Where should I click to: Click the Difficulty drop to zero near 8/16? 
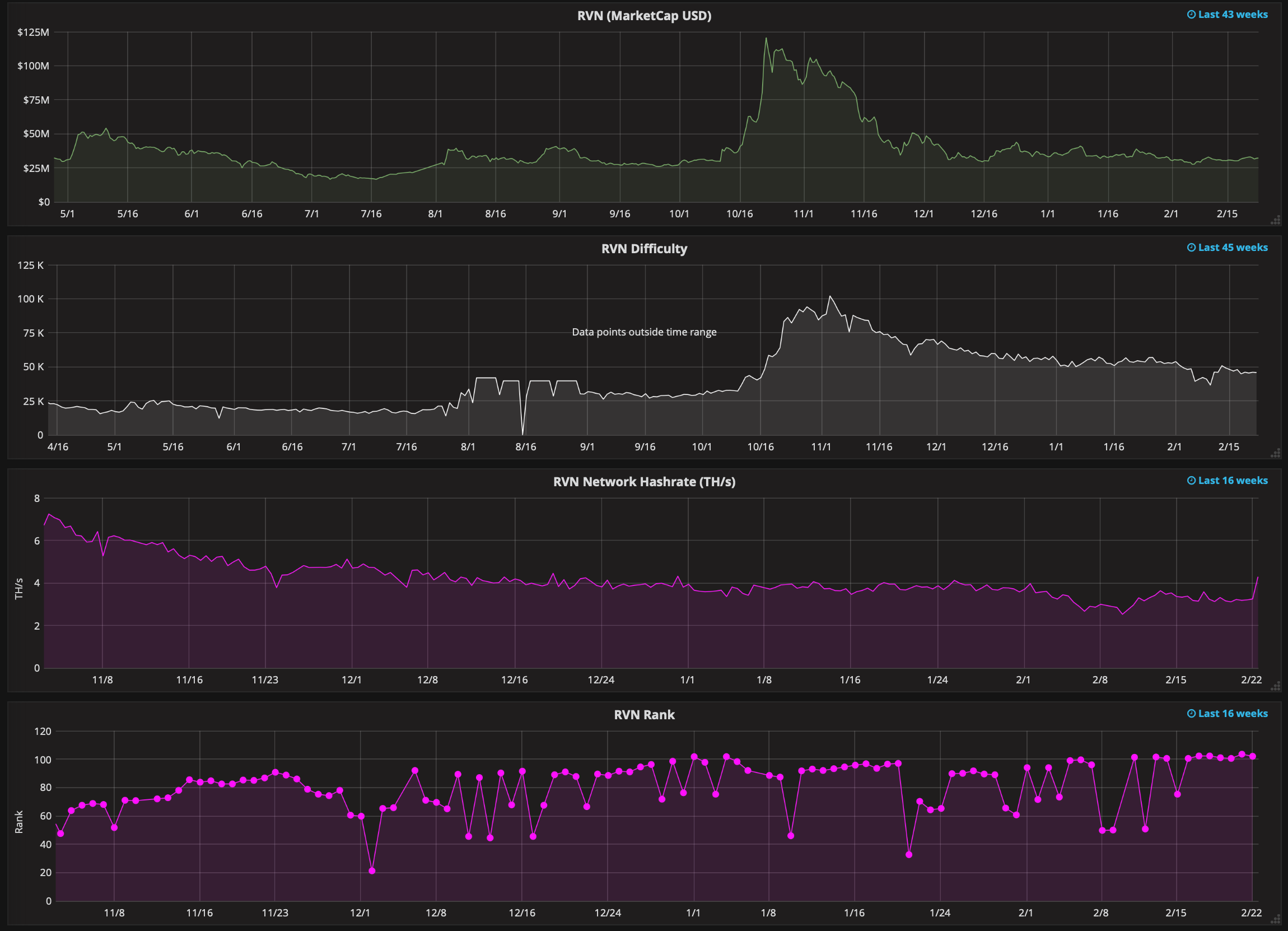(x=522, y=434)
